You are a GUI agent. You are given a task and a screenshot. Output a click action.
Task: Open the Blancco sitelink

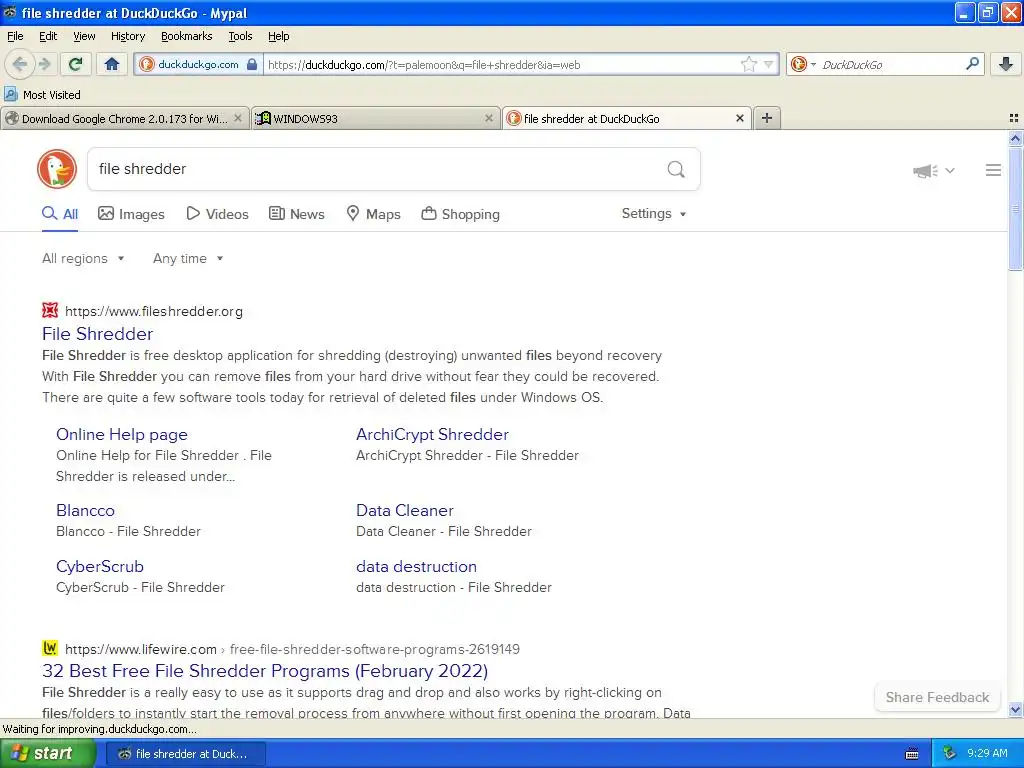pos(86,510)
